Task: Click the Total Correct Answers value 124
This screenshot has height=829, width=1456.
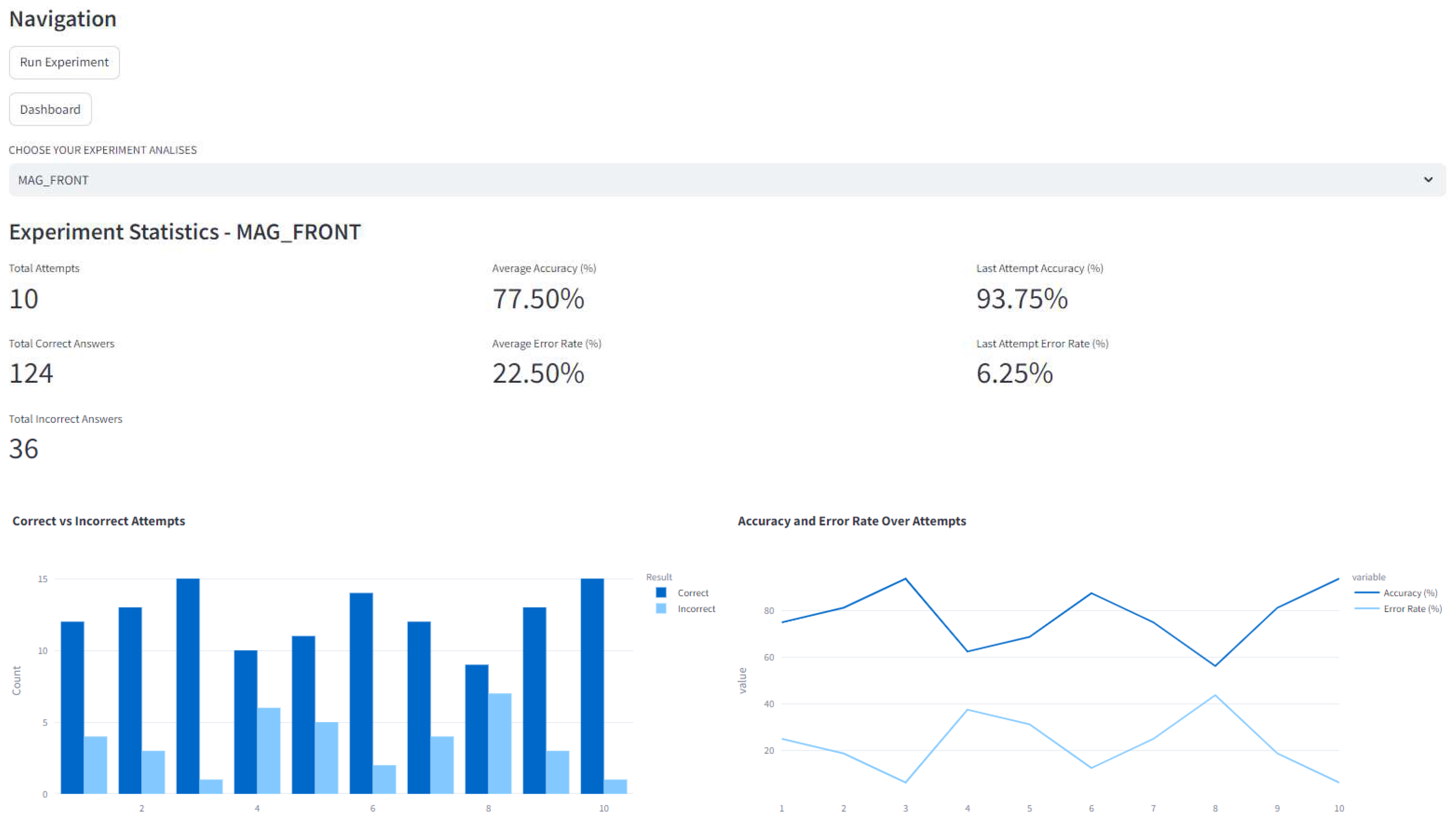Action: [32, 373]
